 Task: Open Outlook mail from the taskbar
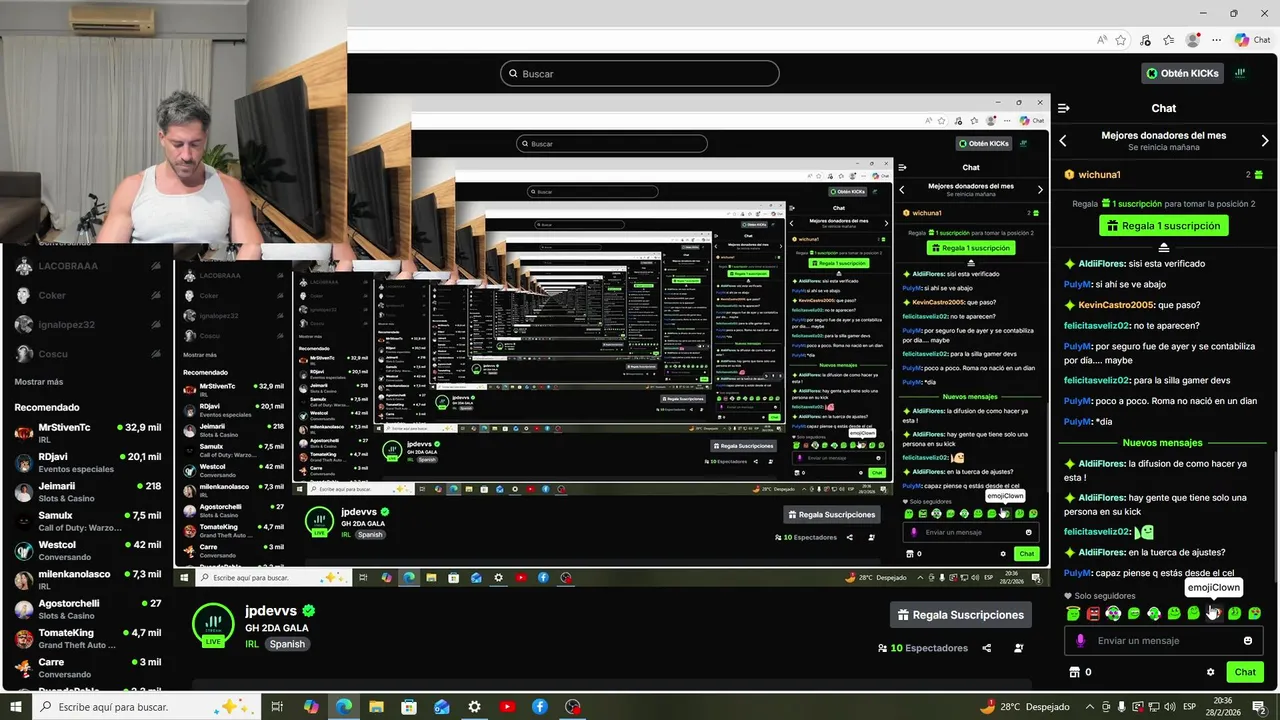442,707
